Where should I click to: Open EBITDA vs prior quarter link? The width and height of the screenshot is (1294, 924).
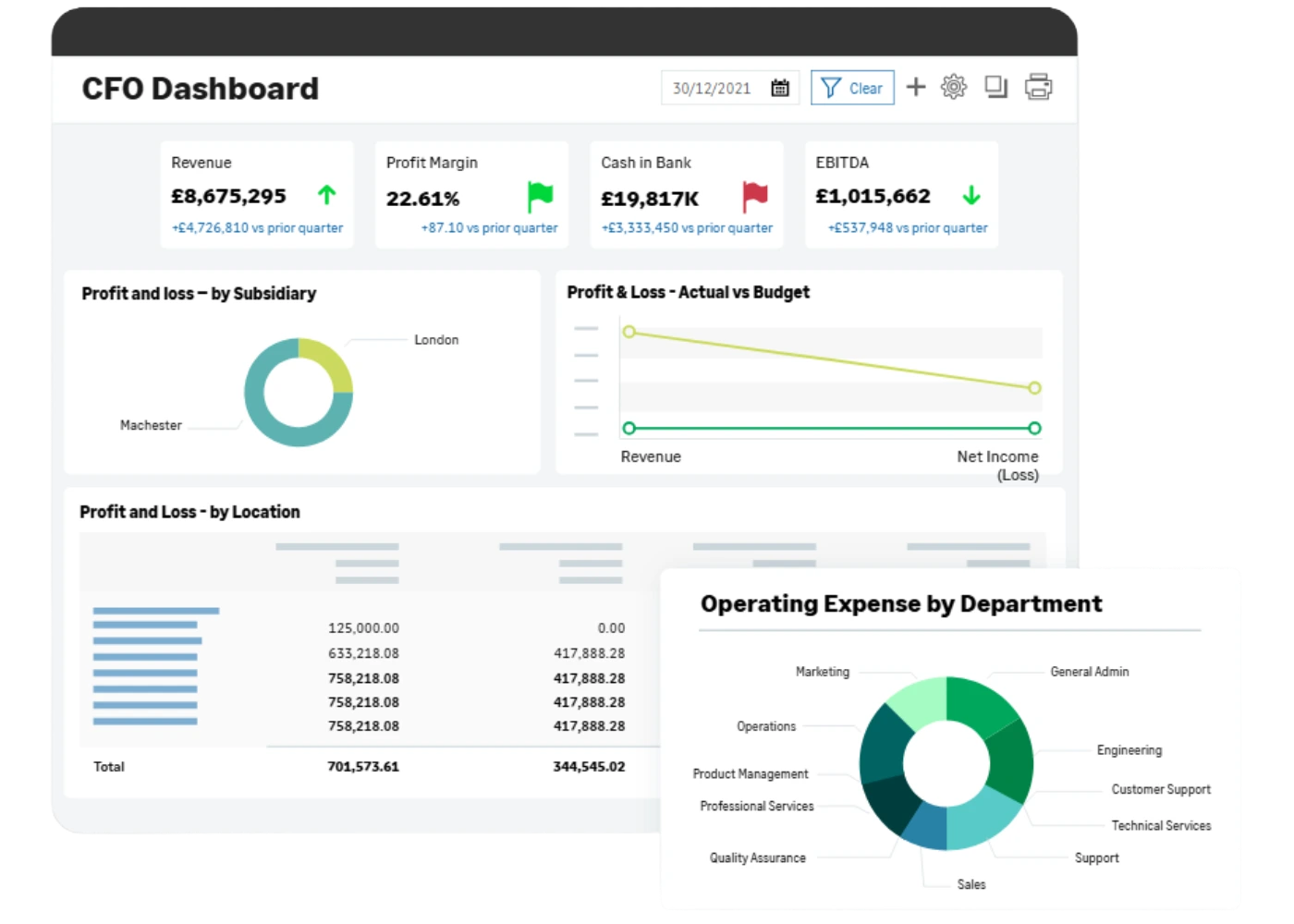(x=908, y=228)
